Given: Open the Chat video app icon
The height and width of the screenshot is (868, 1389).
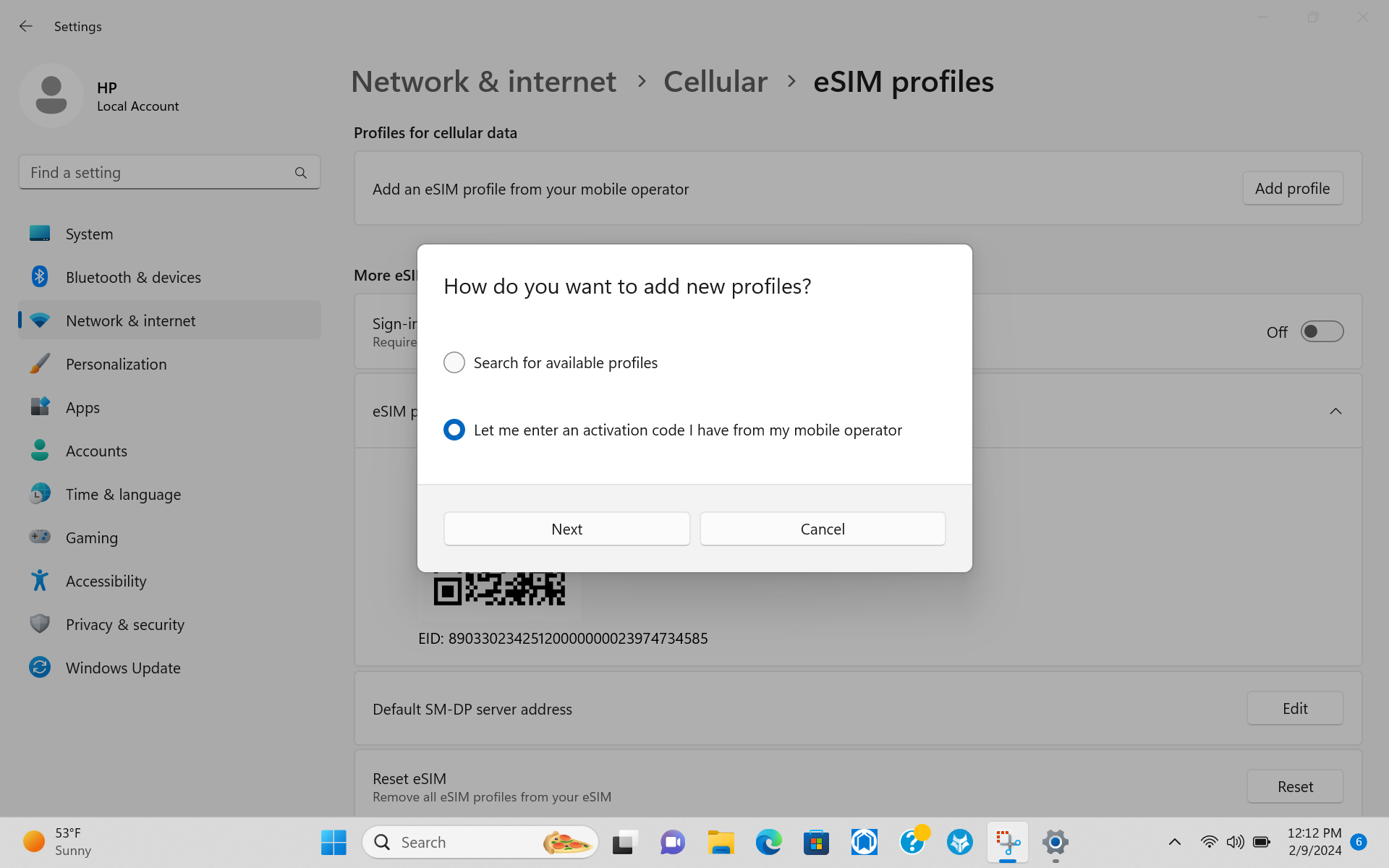Looking at the screenshot, I should 673,842.
